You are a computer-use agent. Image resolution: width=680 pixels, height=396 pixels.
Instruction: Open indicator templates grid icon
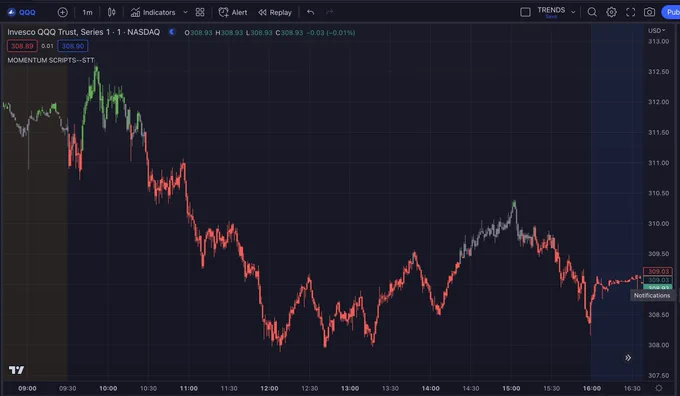pyautogui.click(x=200, y=12)
